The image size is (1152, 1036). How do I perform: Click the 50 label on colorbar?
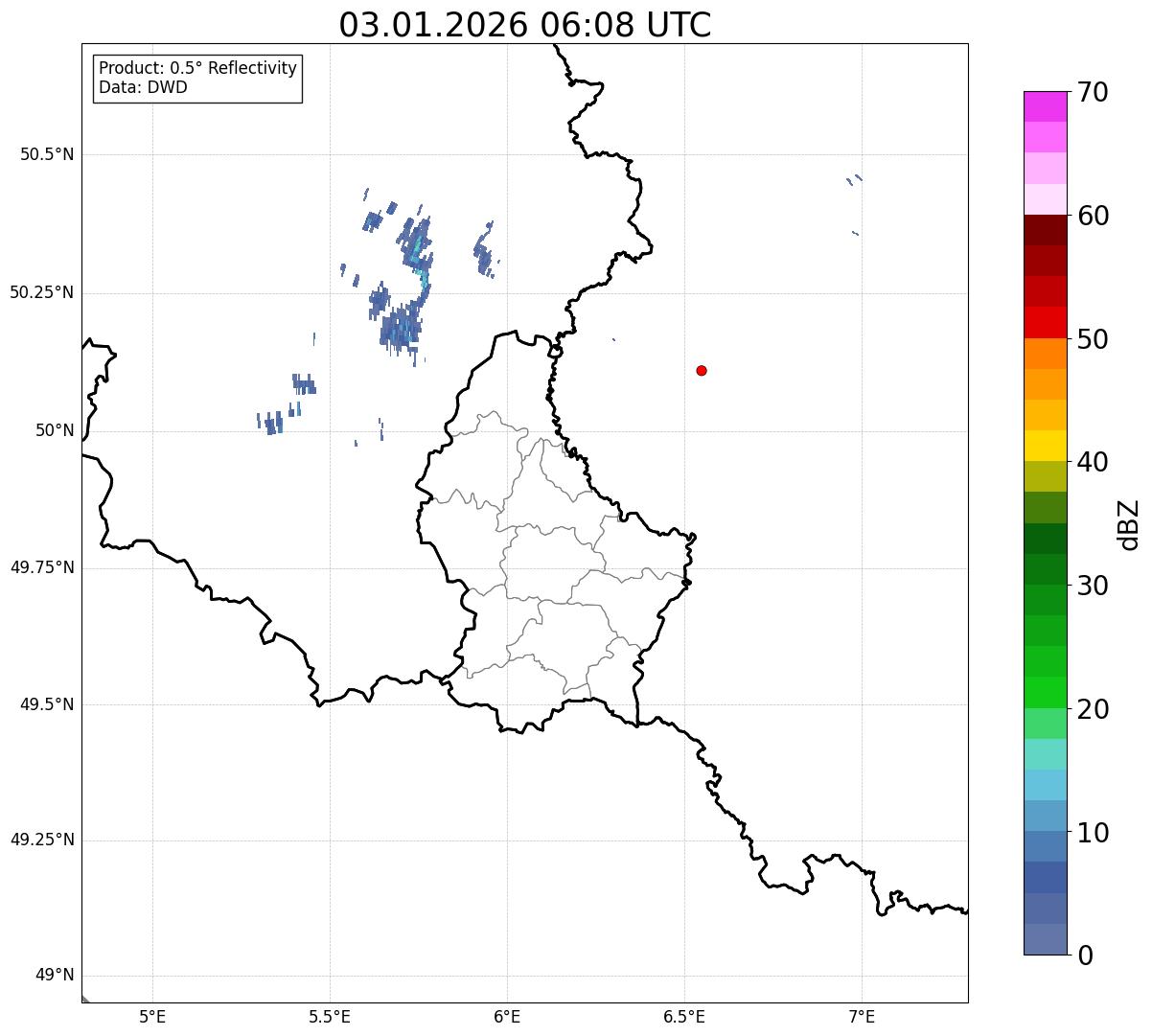[x=1093, y=340]
